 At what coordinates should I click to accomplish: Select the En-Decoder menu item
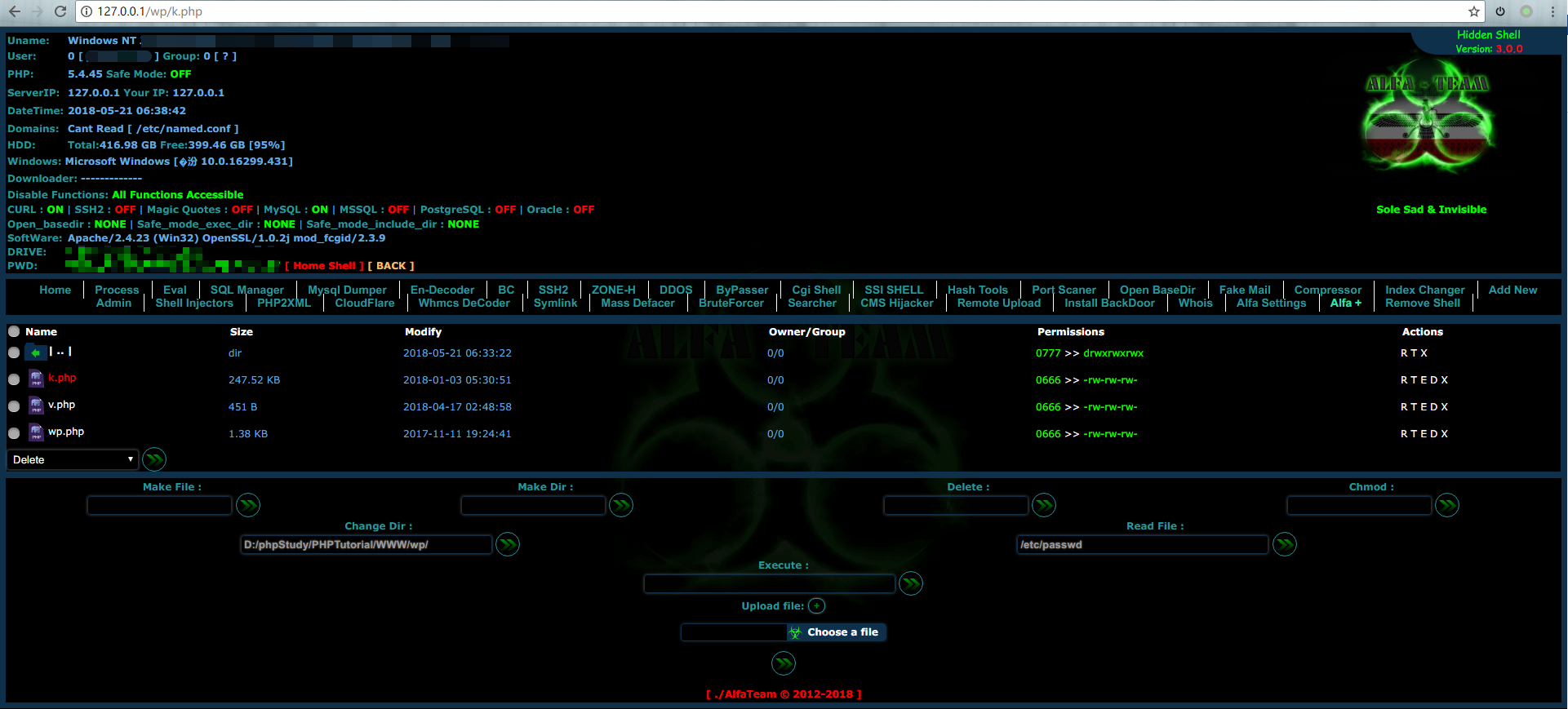click(442, 290)
